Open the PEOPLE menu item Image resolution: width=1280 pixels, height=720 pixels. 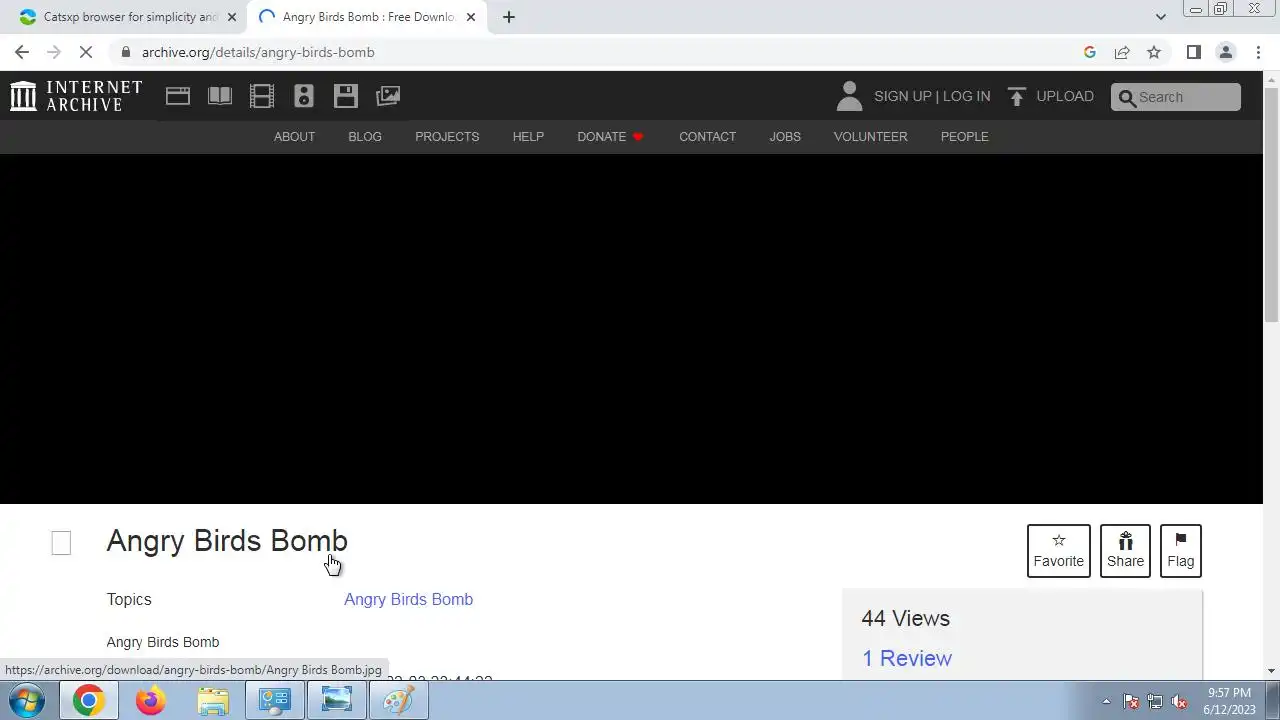[964, 136]
